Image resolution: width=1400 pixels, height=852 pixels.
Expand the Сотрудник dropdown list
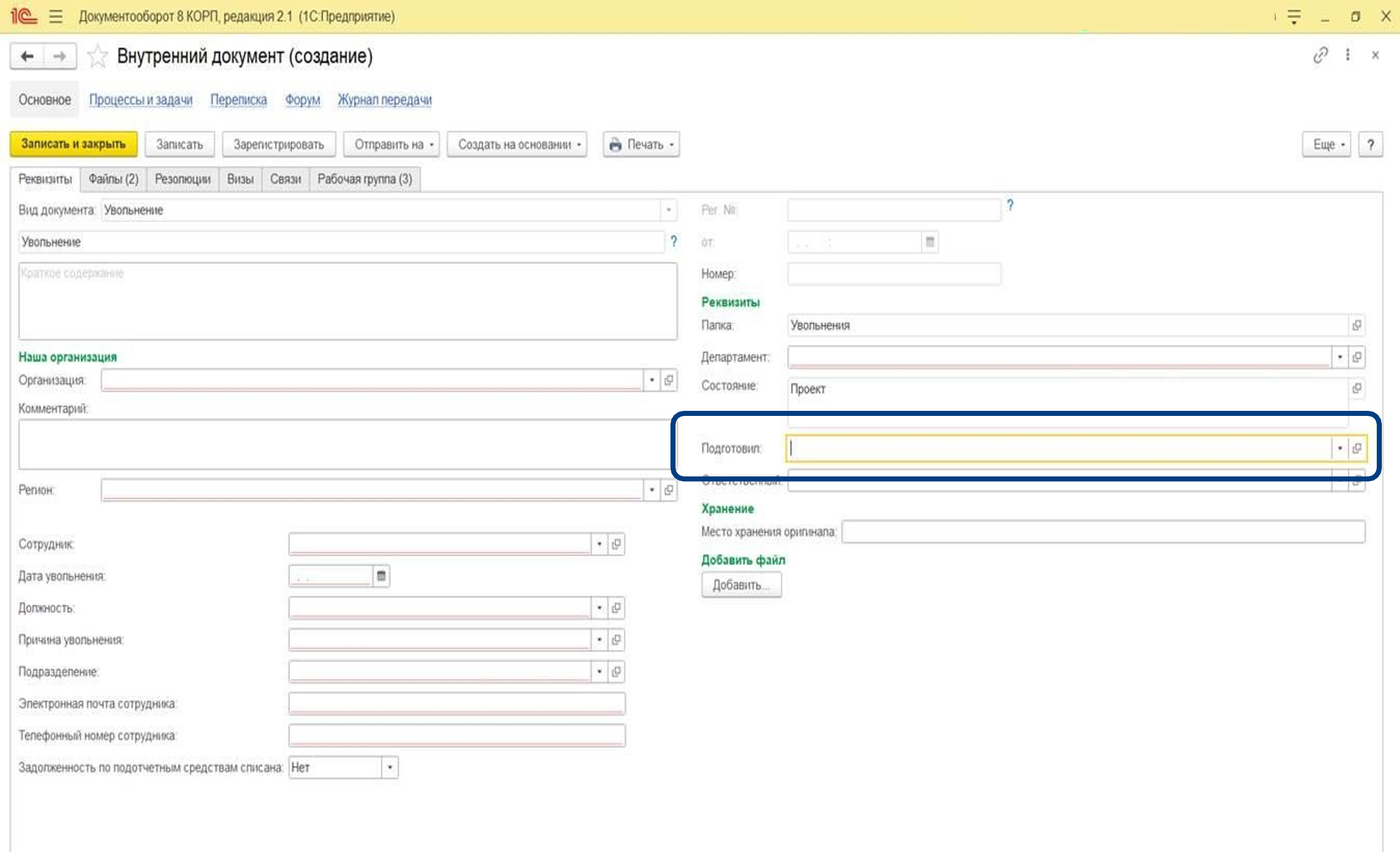pos(599,544)
